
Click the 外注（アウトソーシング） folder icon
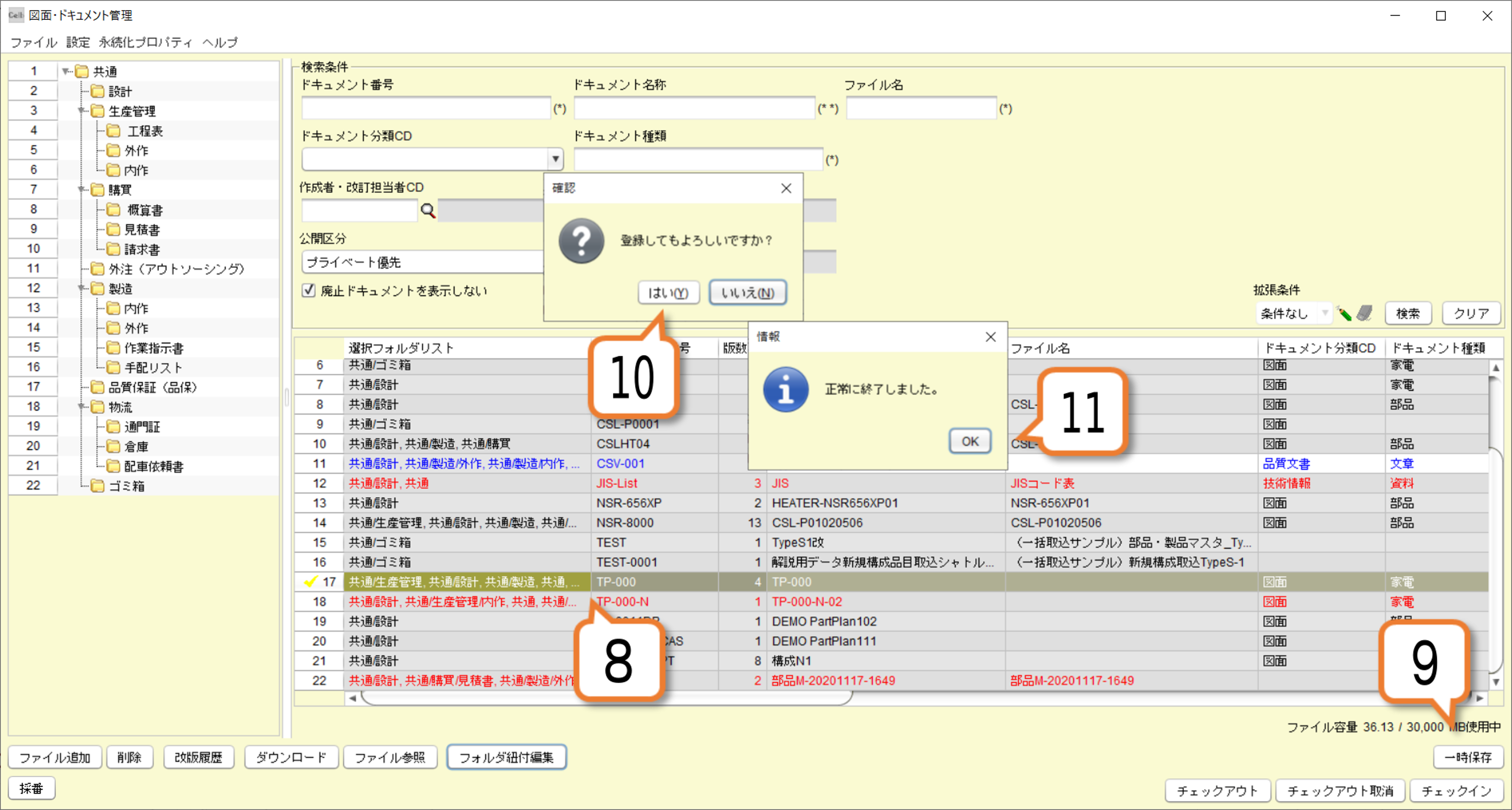click(98, 269)
